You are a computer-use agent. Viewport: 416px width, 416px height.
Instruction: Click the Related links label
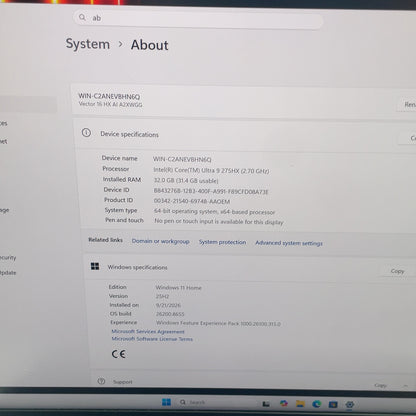(105, 240)
